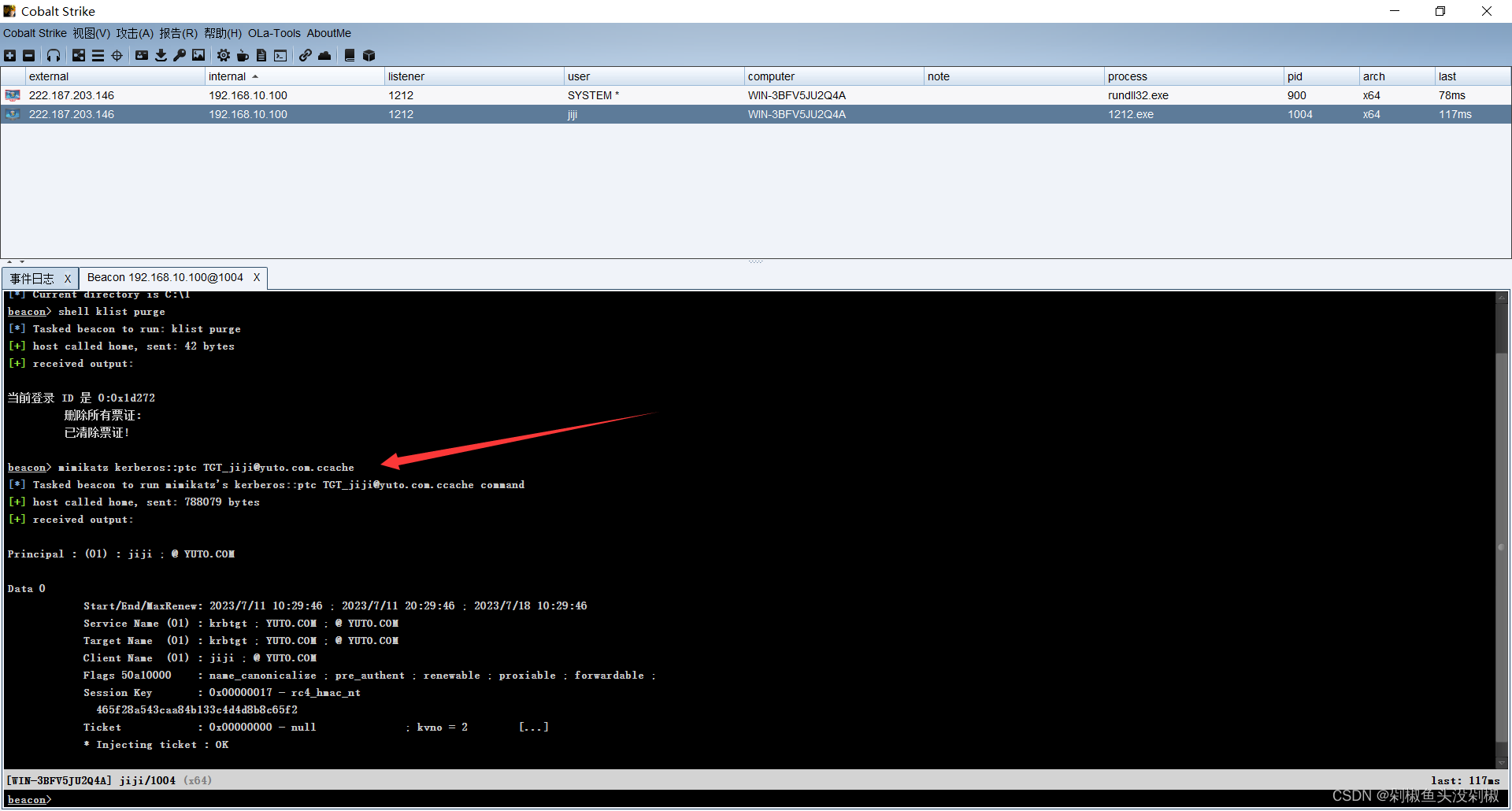Open the 帮助(H) menu
The width and height of the screenshot is (1512, 811).
[223, 33]
